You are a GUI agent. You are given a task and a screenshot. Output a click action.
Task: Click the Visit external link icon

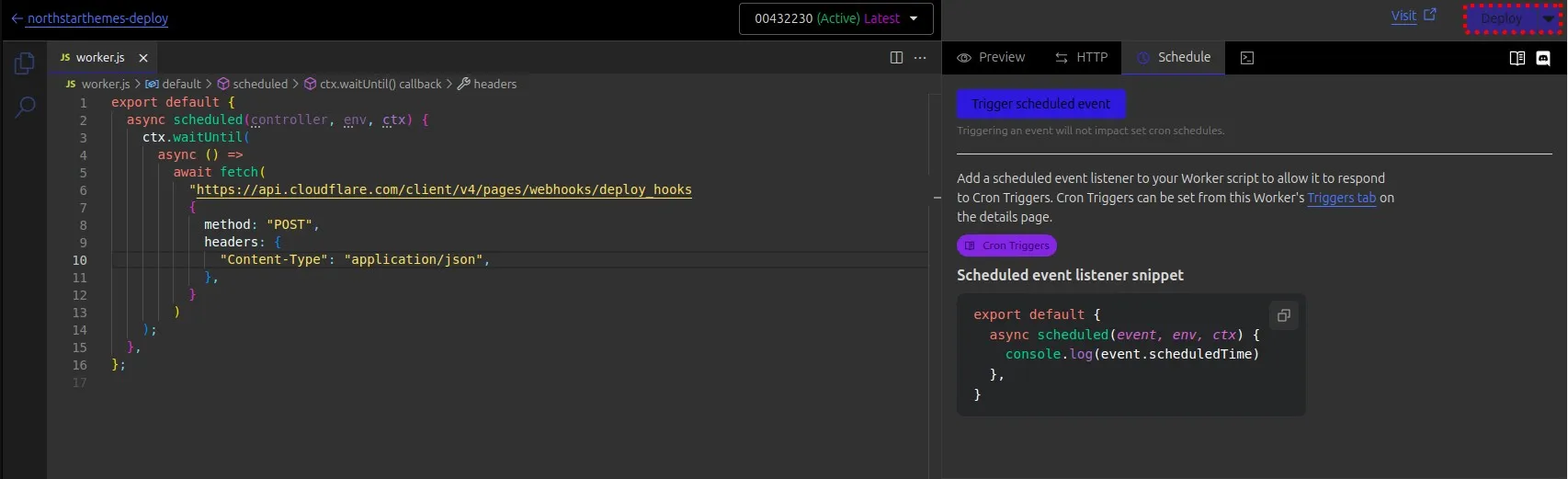[1430, 15]
